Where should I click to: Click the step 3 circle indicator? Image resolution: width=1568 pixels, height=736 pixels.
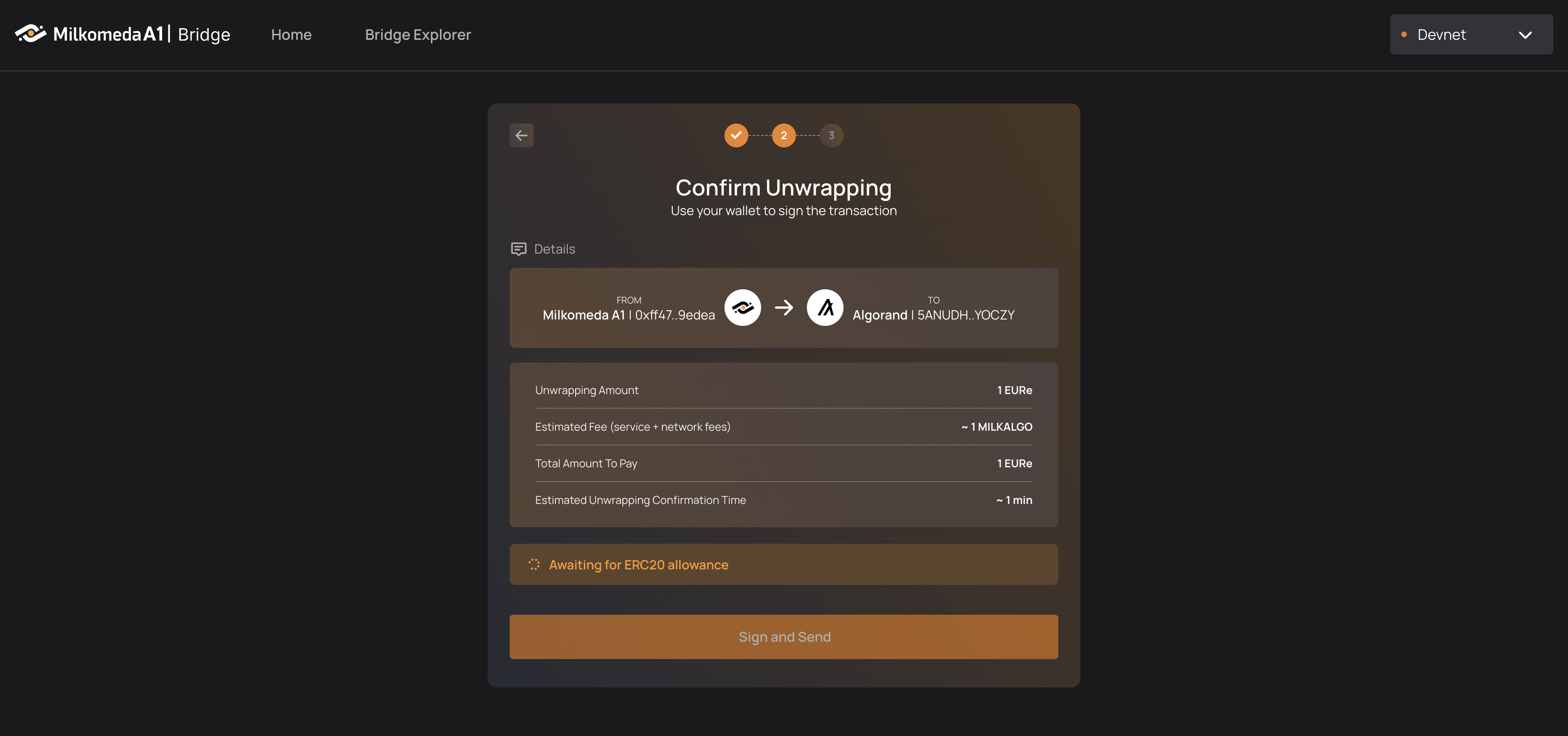pos(831,135)
